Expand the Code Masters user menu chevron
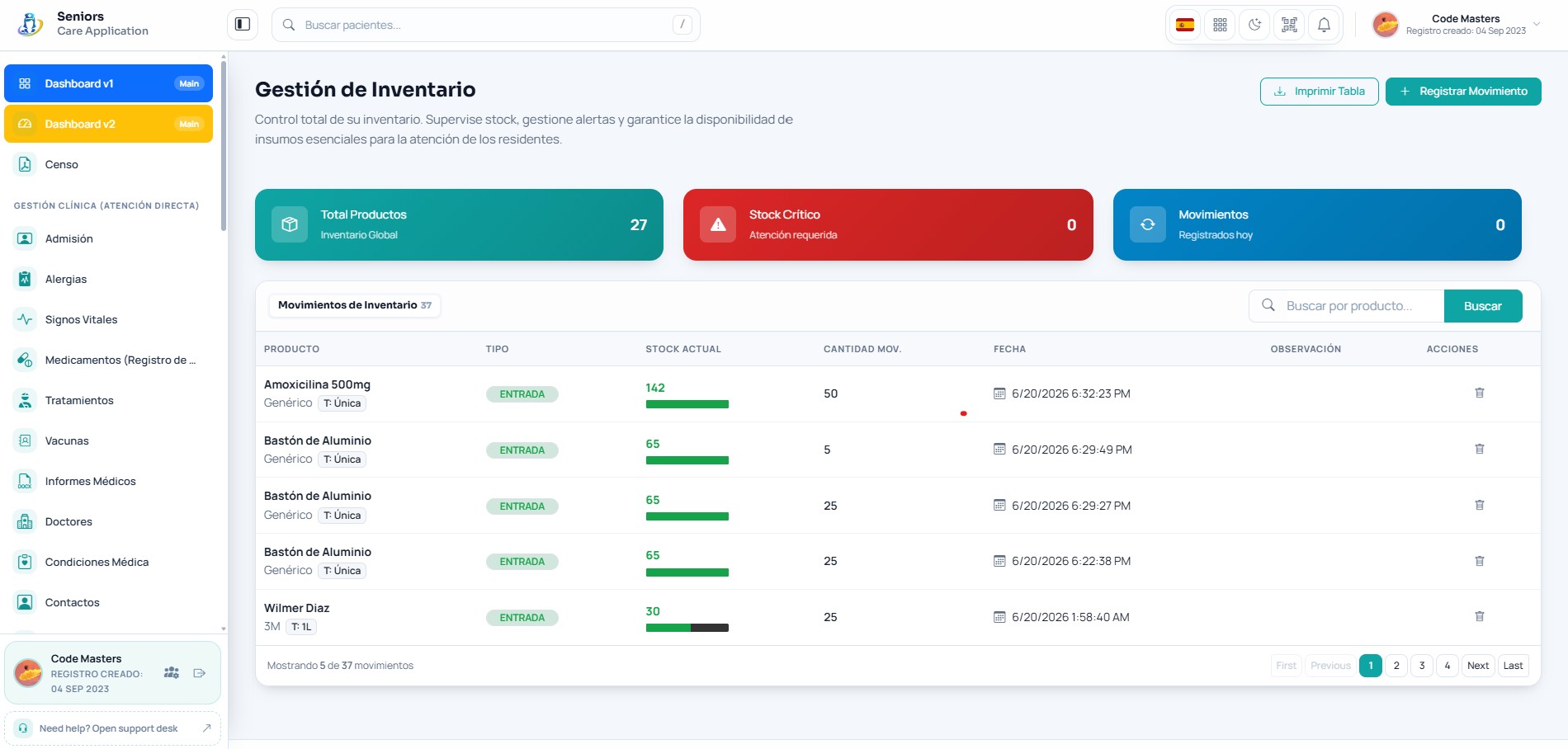Screen dimensions: 1568x749 [1537, 24]
